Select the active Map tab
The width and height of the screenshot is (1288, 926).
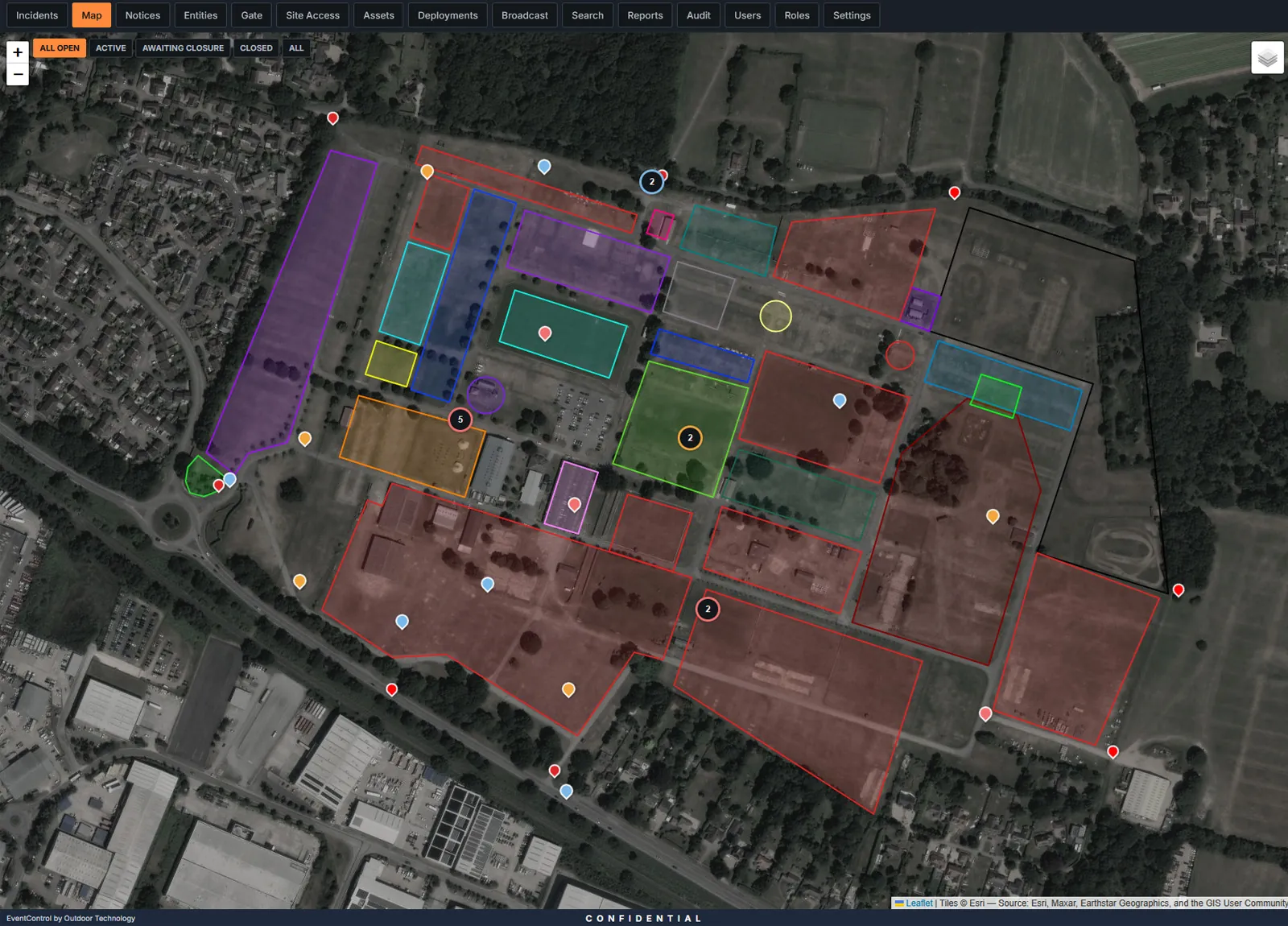tap(92, 15)
